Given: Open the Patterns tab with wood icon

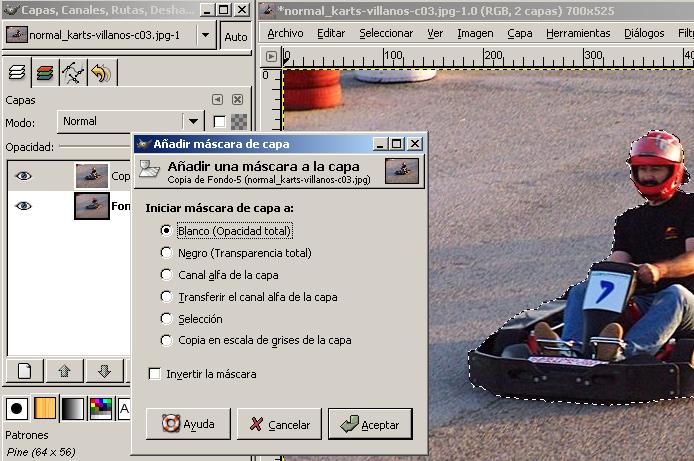Looking at the screenshot, I should click(x=45, y=408).
